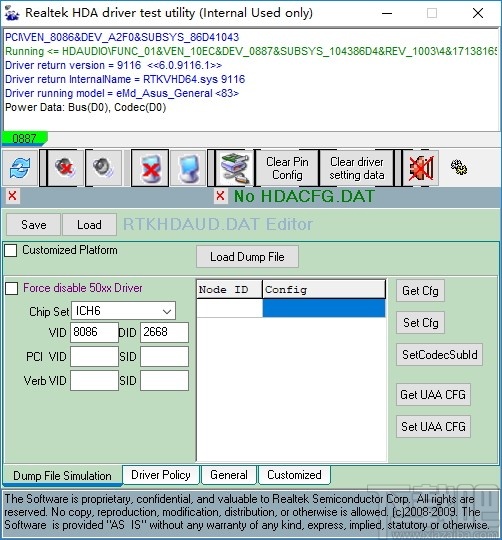Click the SetCodecSubId button
Screen dimensions: 502x540
click(439, 354)
